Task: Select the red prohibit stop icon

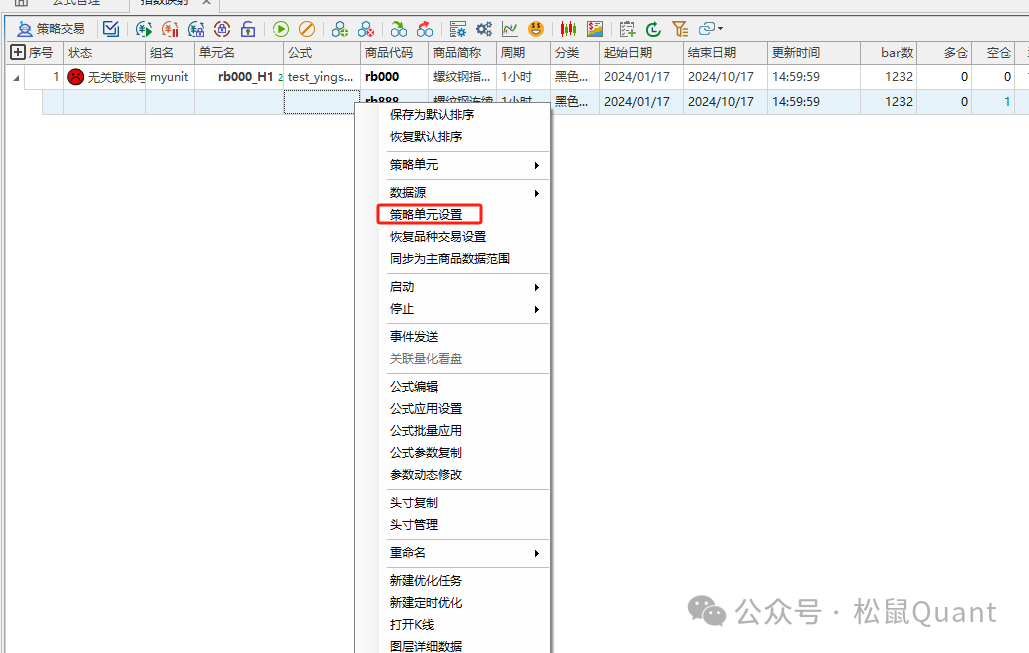Action: [306, 28]
